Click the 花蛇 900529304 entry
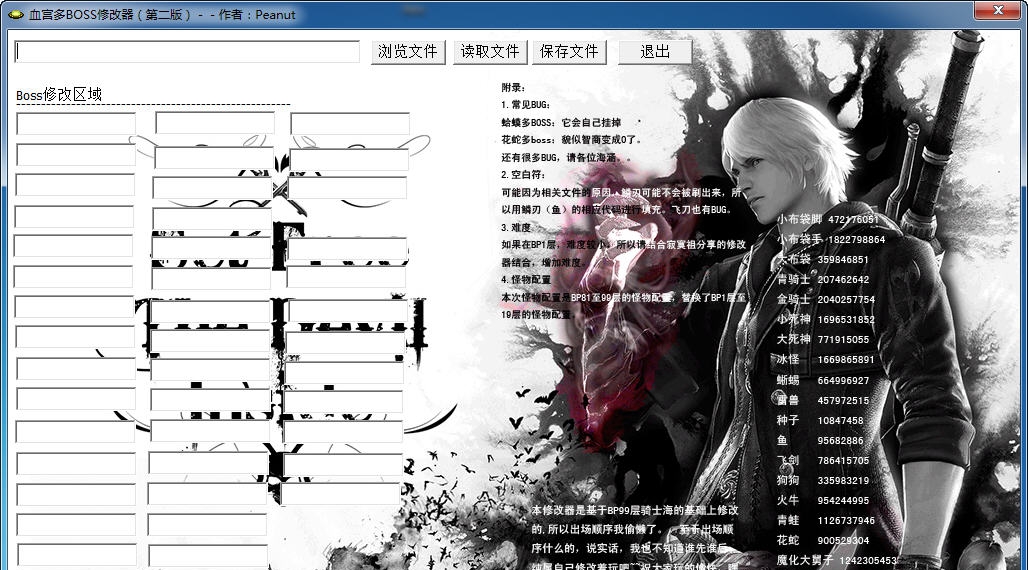This screenshot has width=1028, height=570. (x=823, y=540)
